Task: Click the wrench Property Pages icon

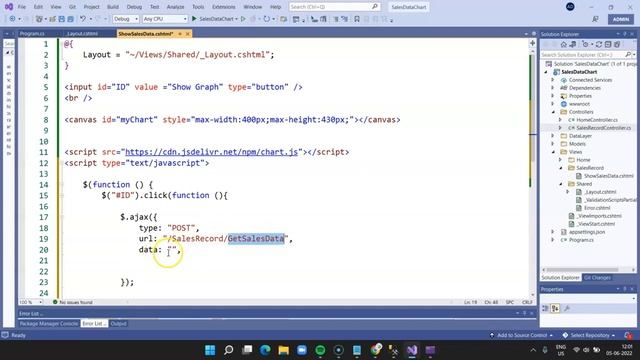Action: click(x=567, y=309)
